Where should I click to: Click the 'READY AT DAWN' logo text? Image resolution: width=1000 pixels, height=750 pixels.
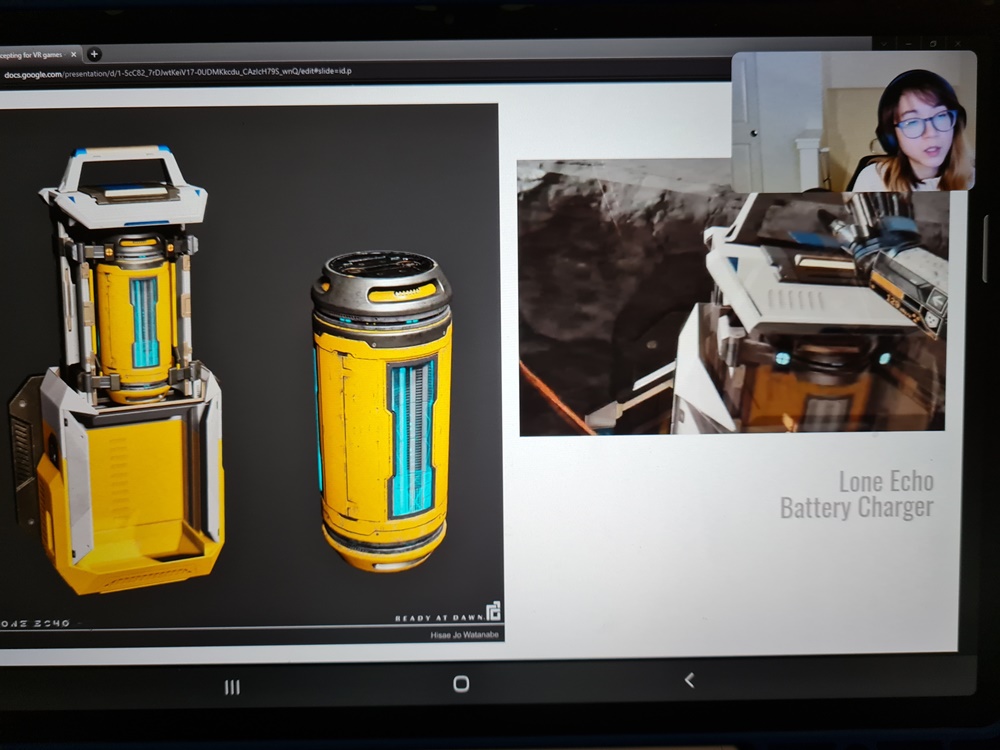(440, 618)
